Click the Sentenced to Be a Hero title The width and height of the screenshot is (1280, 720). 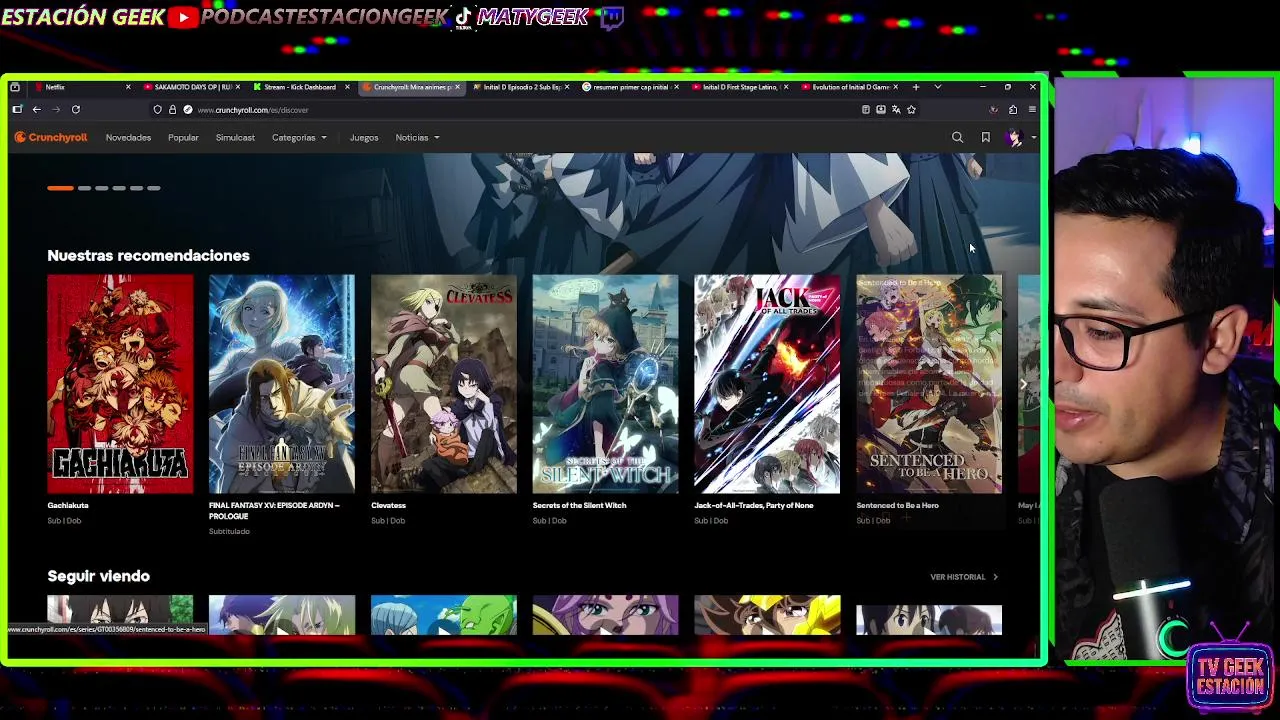[897, 505]
